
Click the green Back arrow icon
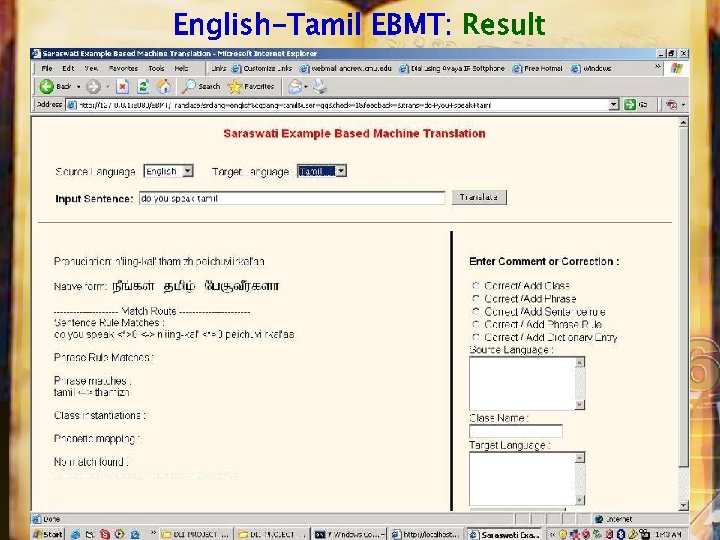pyautogui.click(x=46, y=86)
